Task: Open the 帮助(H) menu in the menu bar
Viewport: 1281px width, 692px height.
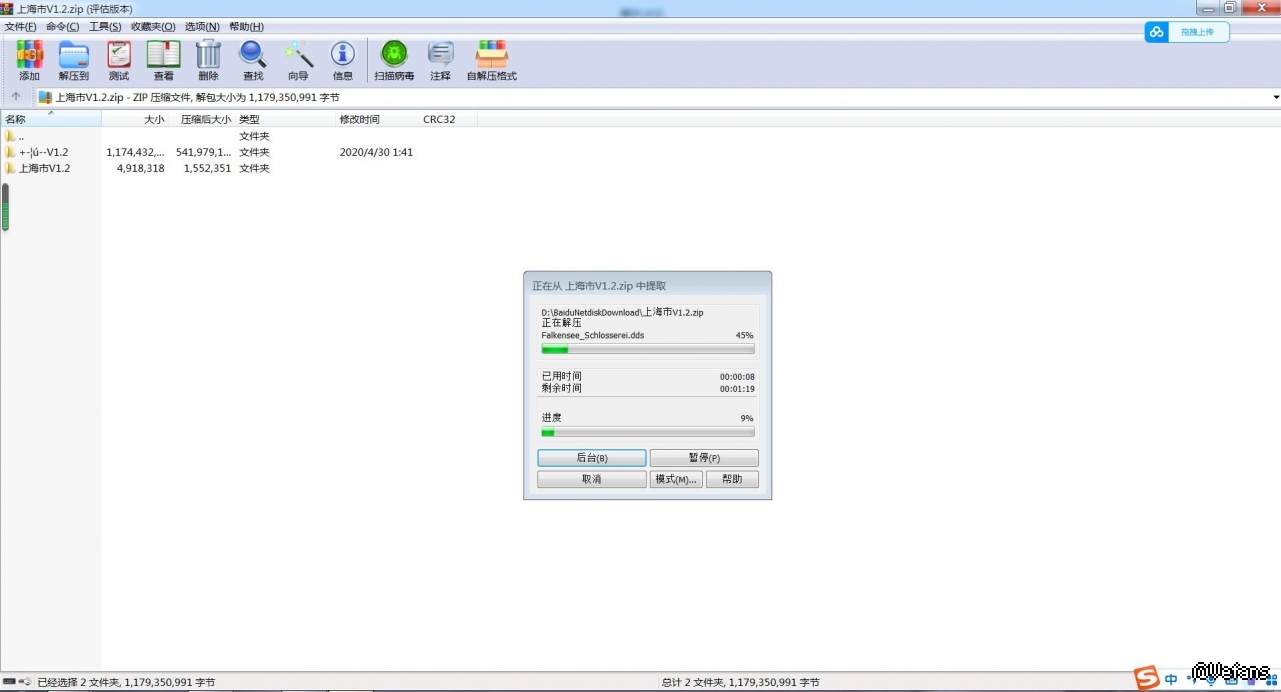Action: (x=246, y=26)
